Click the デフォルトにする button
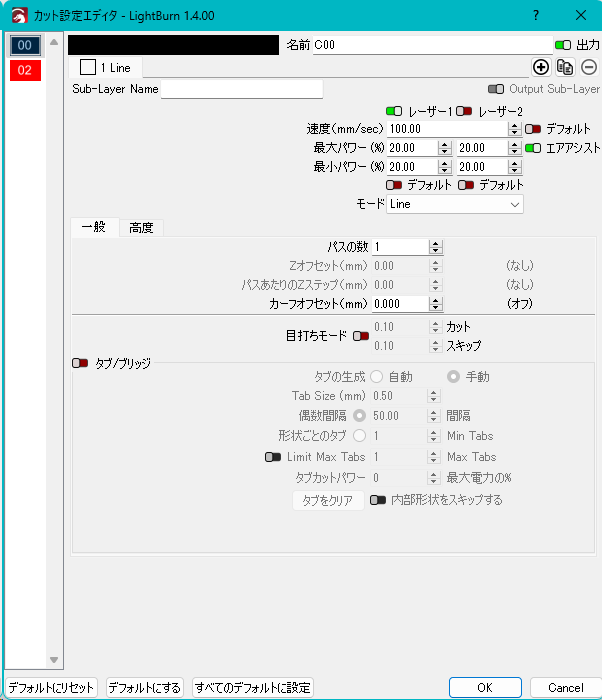Image resolution: width=602 pixels, height=700 pixels. pos(145,688)
